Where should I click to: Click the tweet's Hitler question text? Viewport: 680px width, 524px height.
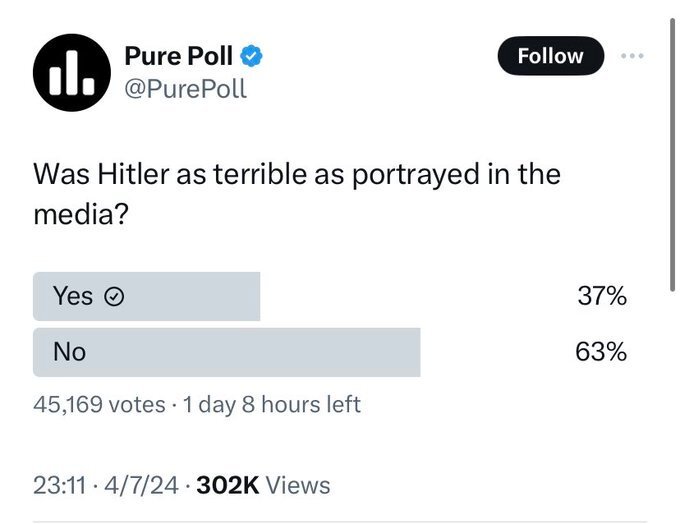pyautogui.click(x=297, y=193)
